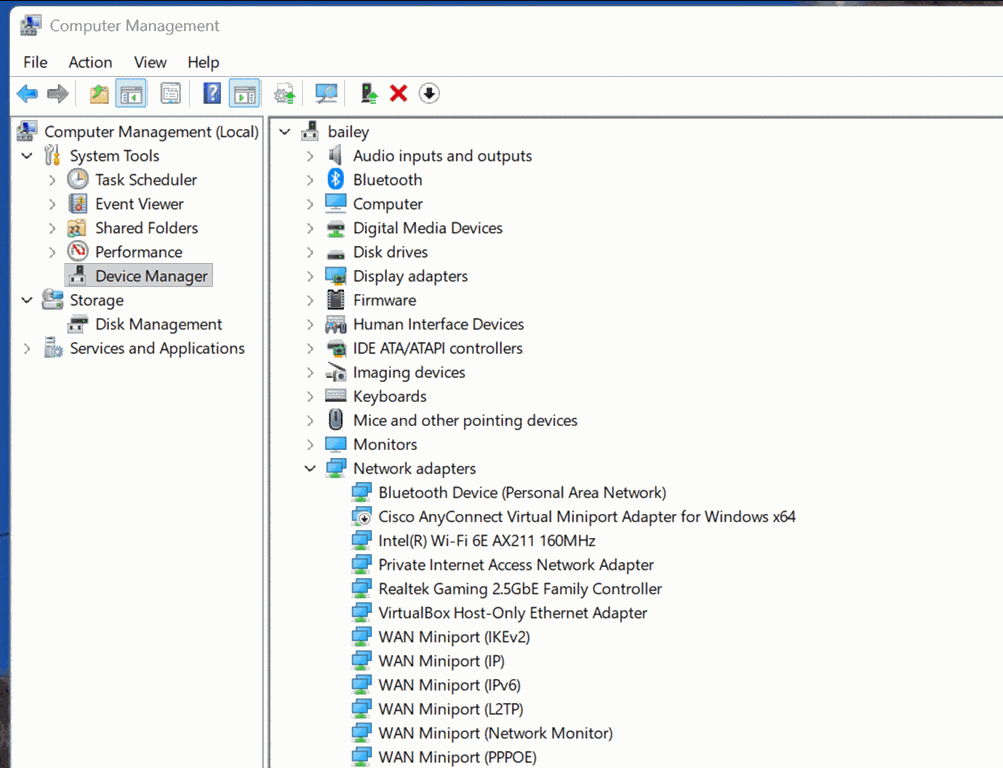Click the Mice and other pointing devices icon
Image resolution: width=1003 pixels, height=768 pixels.
click(x=336, y=420)
